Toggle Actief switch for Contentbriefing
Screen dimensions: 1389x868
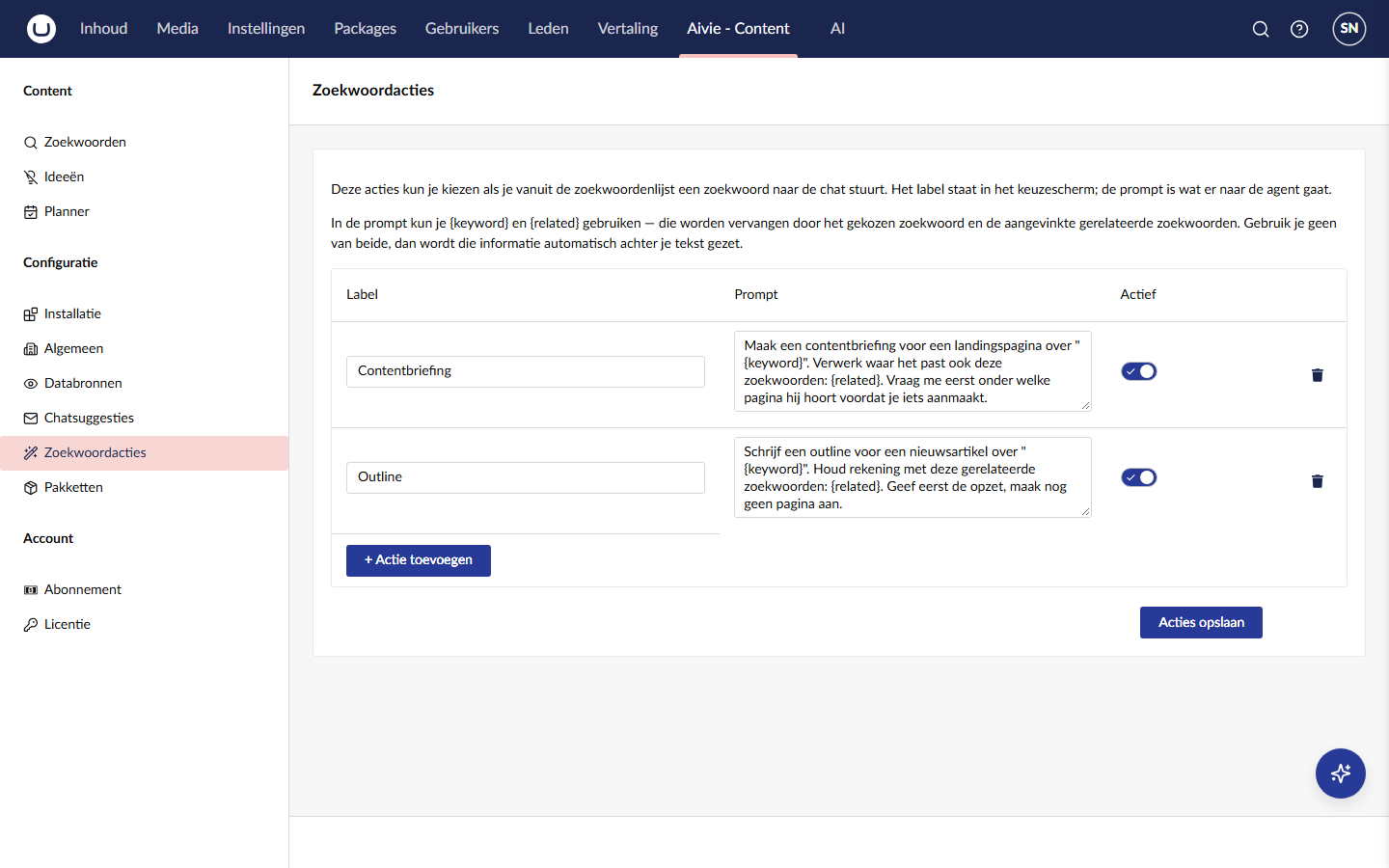tap(1139, 371)
